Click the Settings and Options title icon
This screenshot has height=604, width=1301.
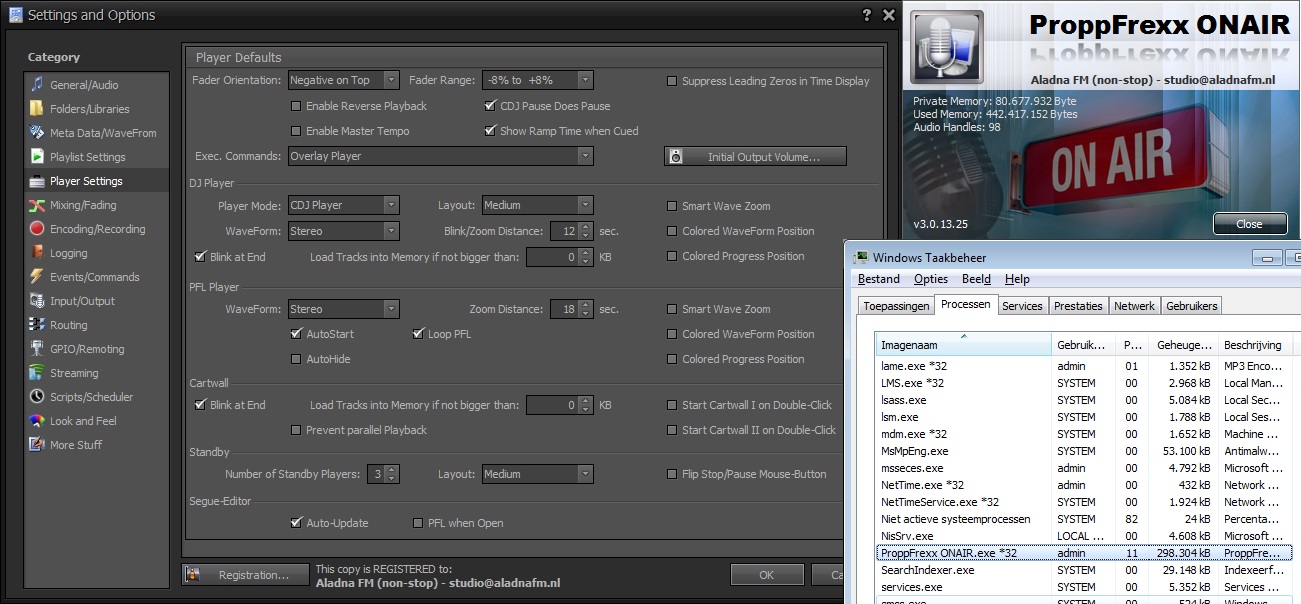(x=15, y=15)
